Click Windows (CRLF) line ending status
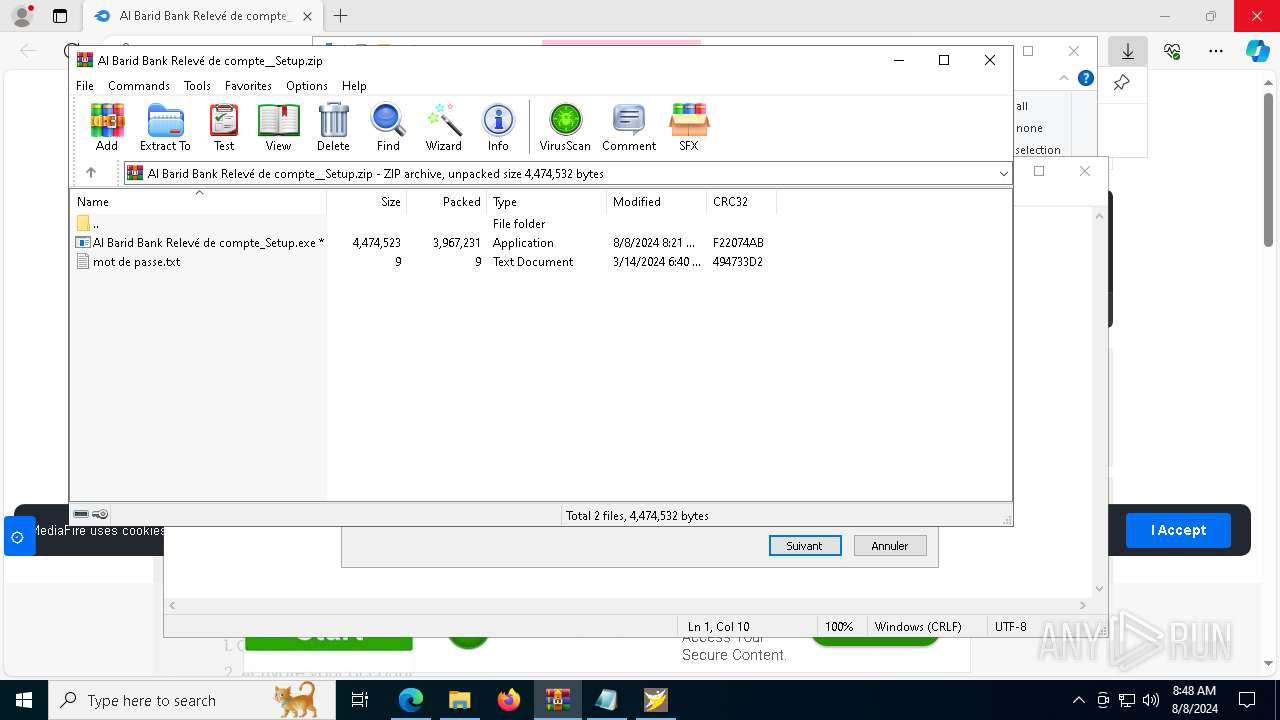1280x720 pixels. (918, 627)
